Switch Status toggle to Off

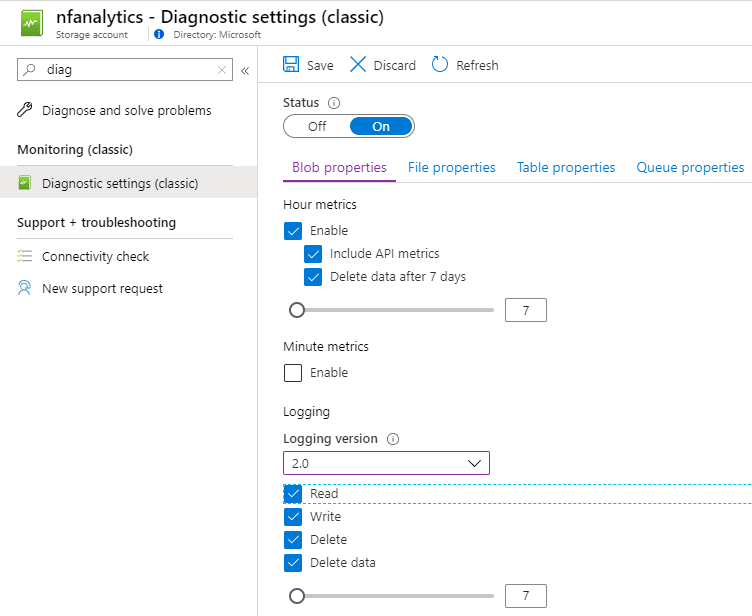[317, 126]
